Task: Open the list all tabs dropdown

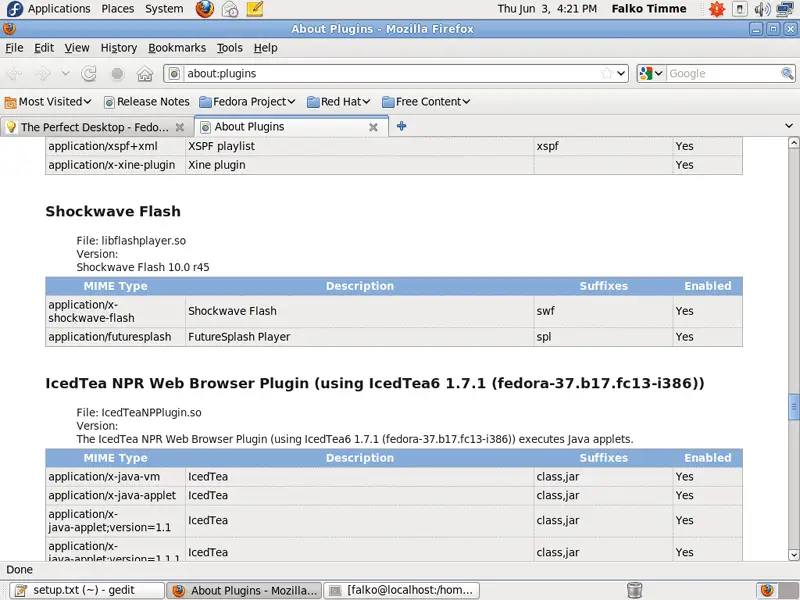Action: point(789,126)
